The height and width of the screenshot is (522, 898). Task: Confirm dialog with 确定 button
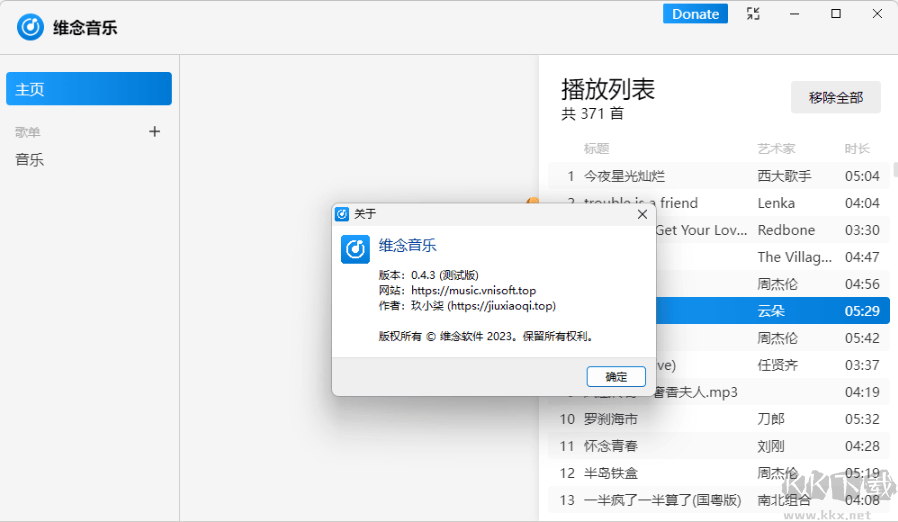(x=617, y=376)
